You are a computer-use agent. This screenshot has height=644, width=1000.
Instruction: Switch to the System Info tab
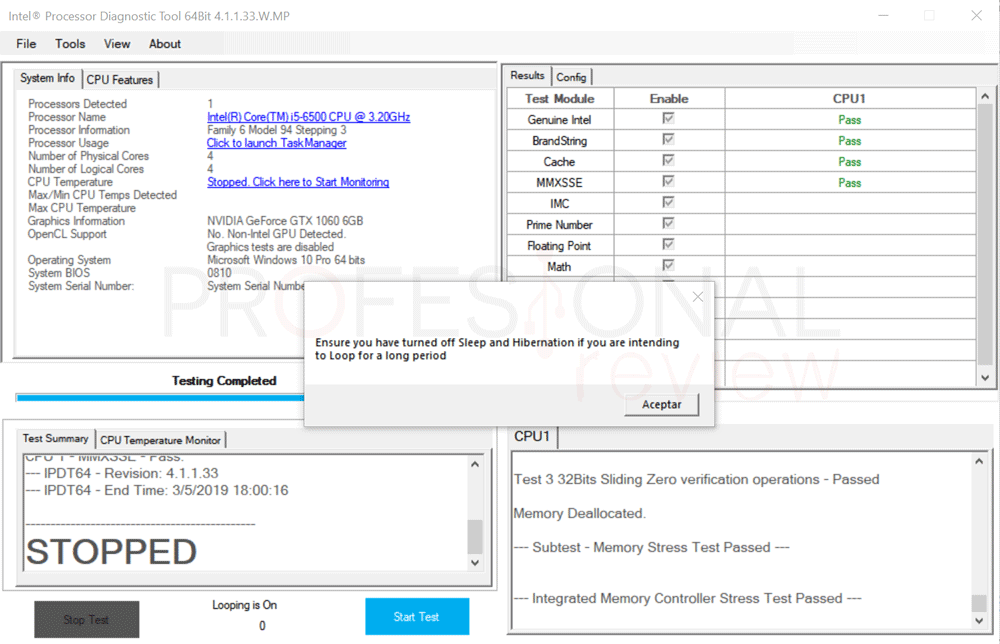[x=48, y=78]
